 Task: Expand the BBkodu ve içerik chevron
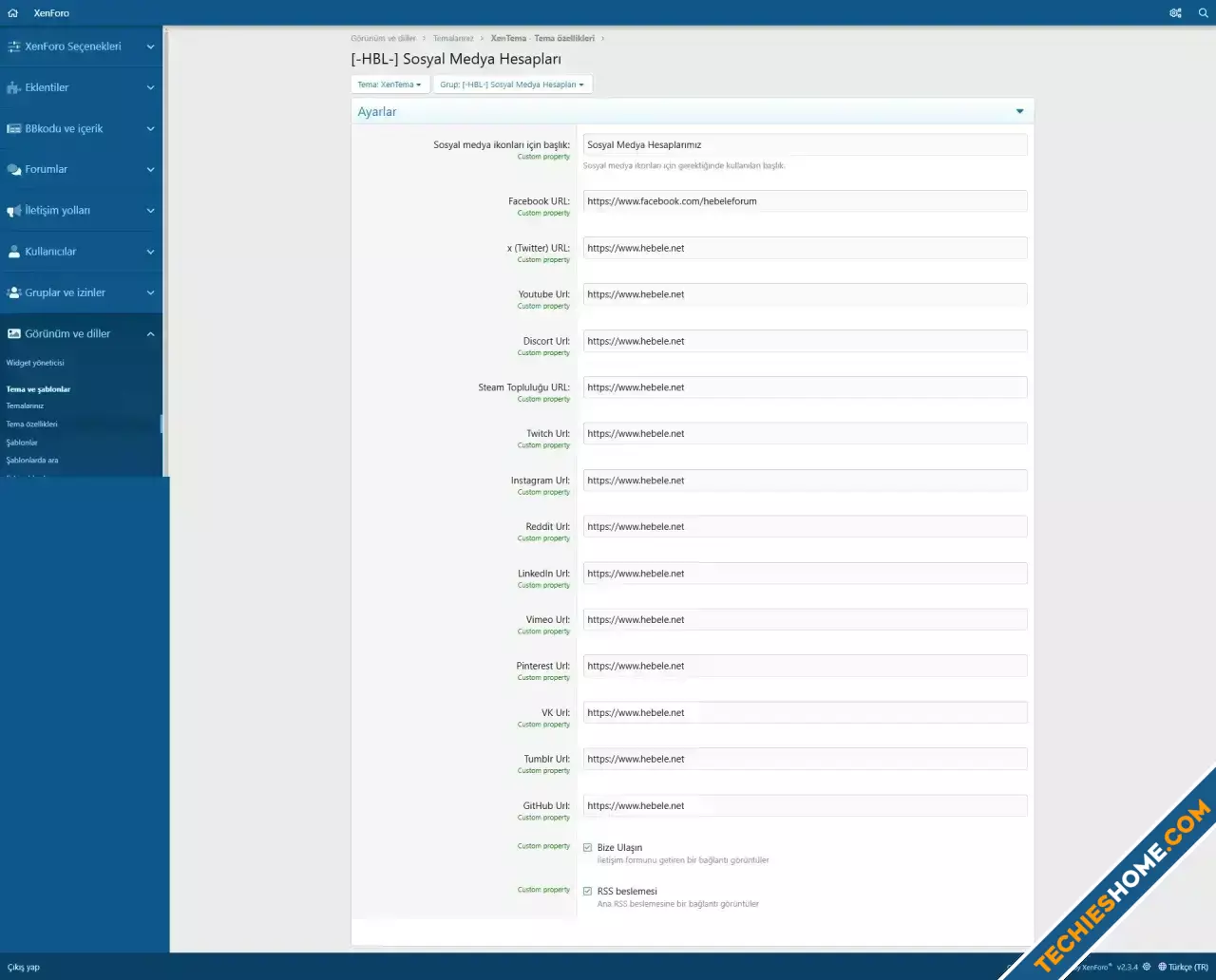150,128
